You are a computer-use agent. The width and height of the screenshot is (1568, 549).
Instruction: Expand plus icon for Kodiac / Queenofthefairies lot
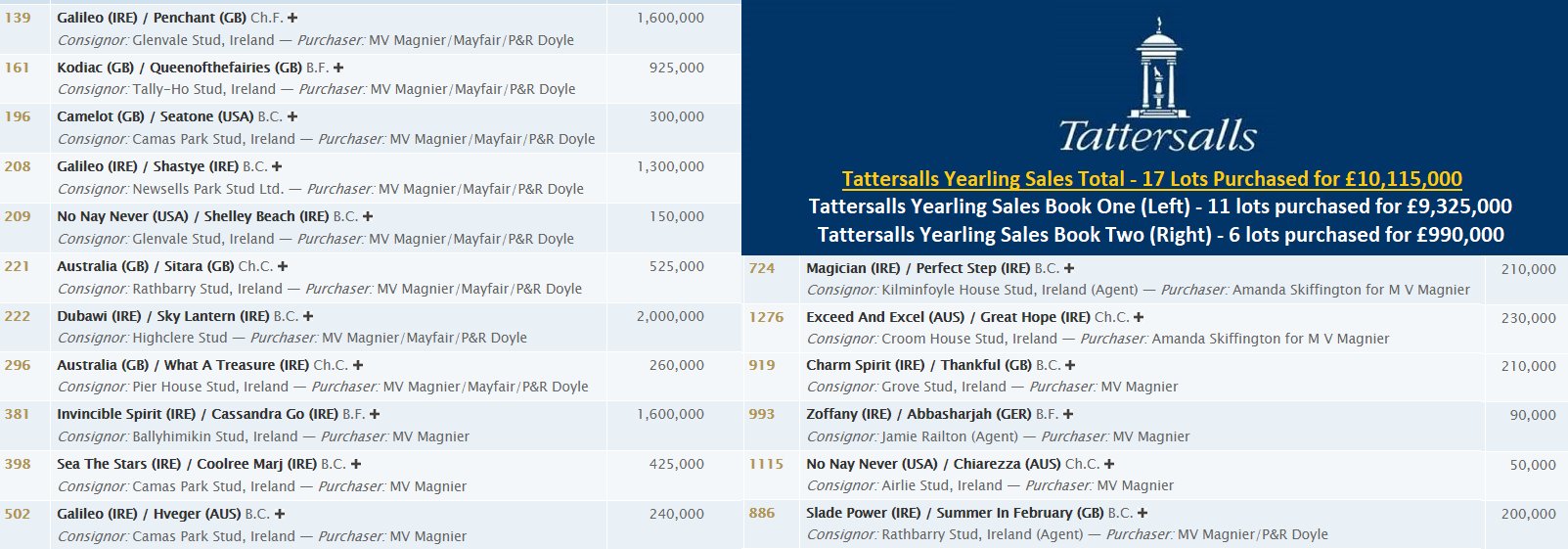coord(338,69)
